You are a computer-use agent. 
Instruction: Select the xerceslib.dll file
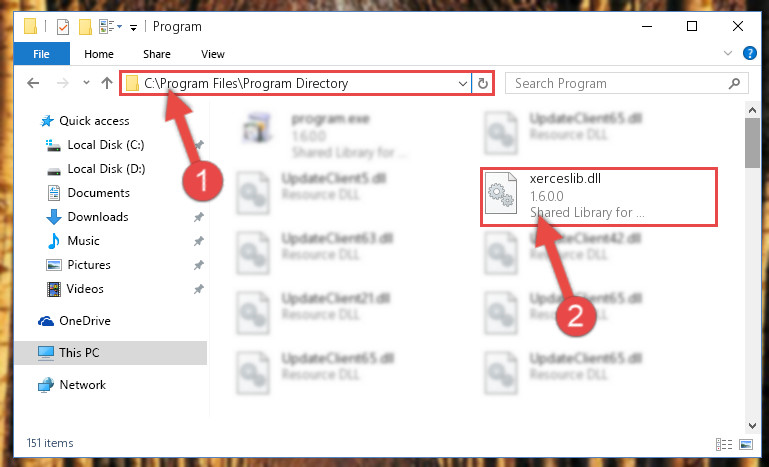pos(598,197)
